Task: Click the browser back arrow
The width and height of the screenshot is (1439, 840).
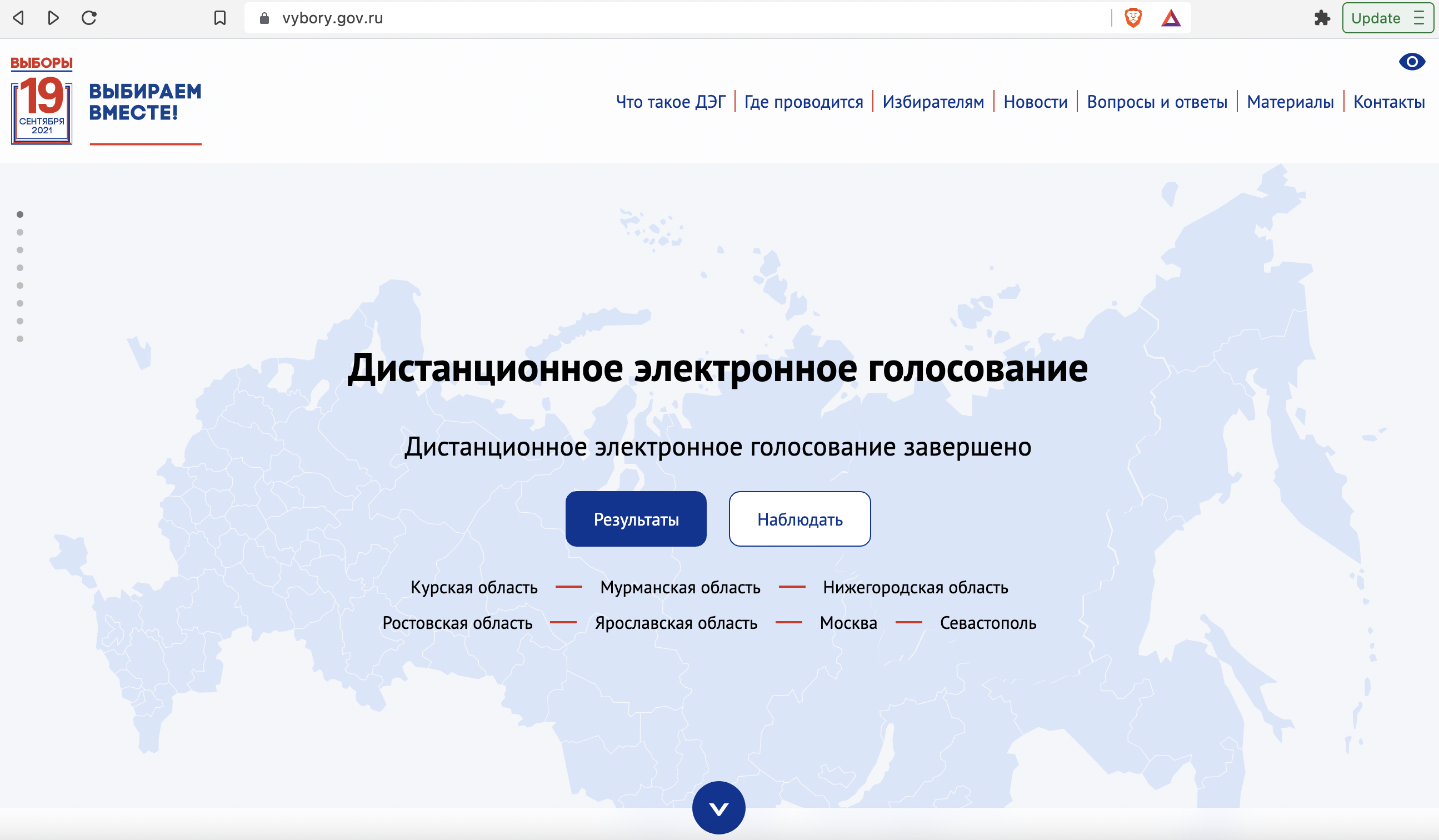Action: click(x=18, y=18)
